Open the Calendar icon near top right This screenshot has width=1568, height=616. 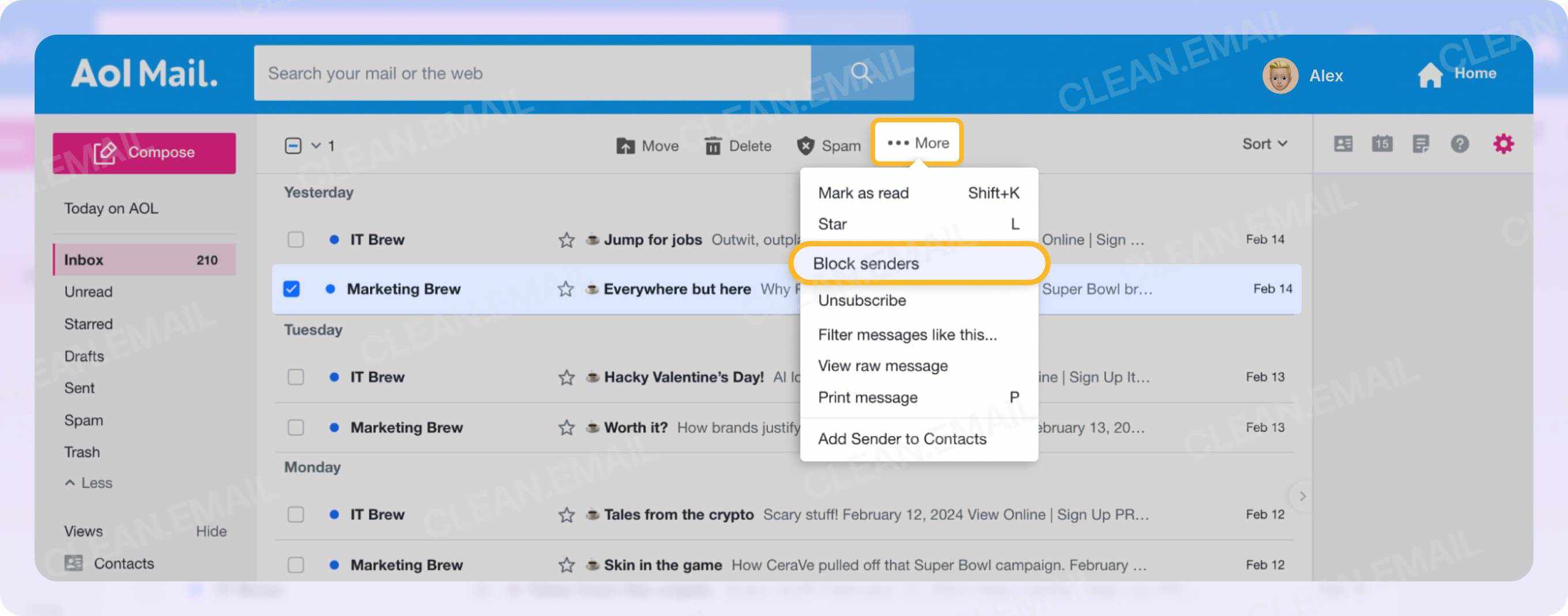[x=1382, y=144]
